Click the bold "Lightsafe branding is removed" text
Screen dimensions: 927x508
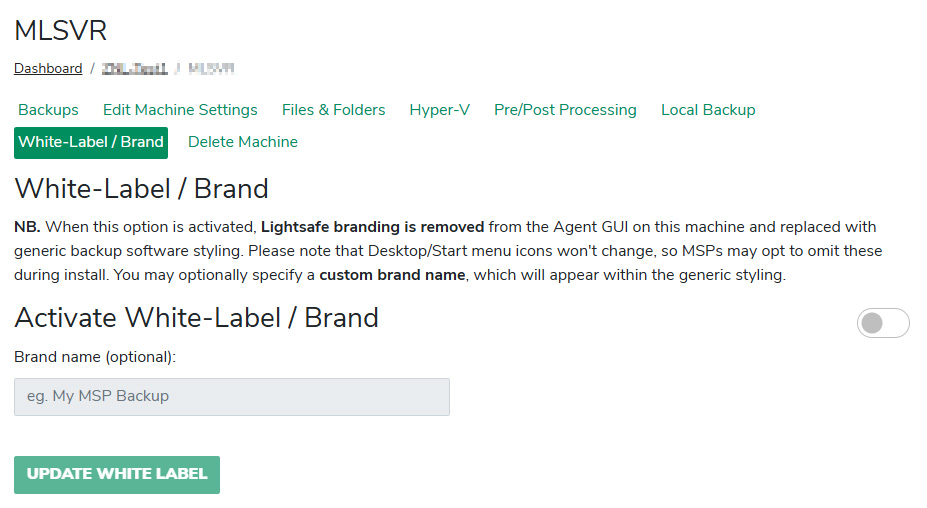click(x=372, y=227)
